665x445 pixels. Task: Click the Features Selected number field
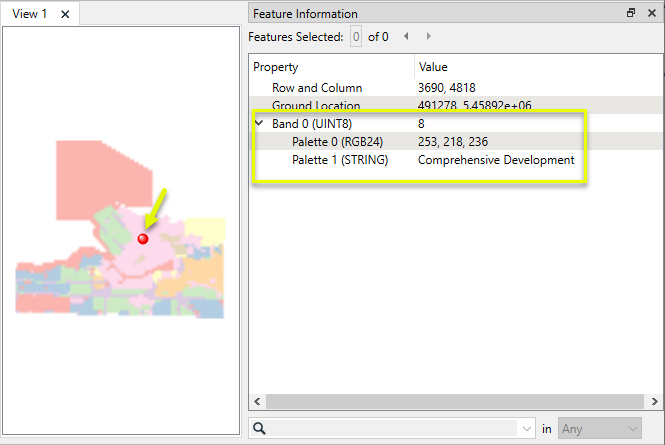tap(355, 37)
